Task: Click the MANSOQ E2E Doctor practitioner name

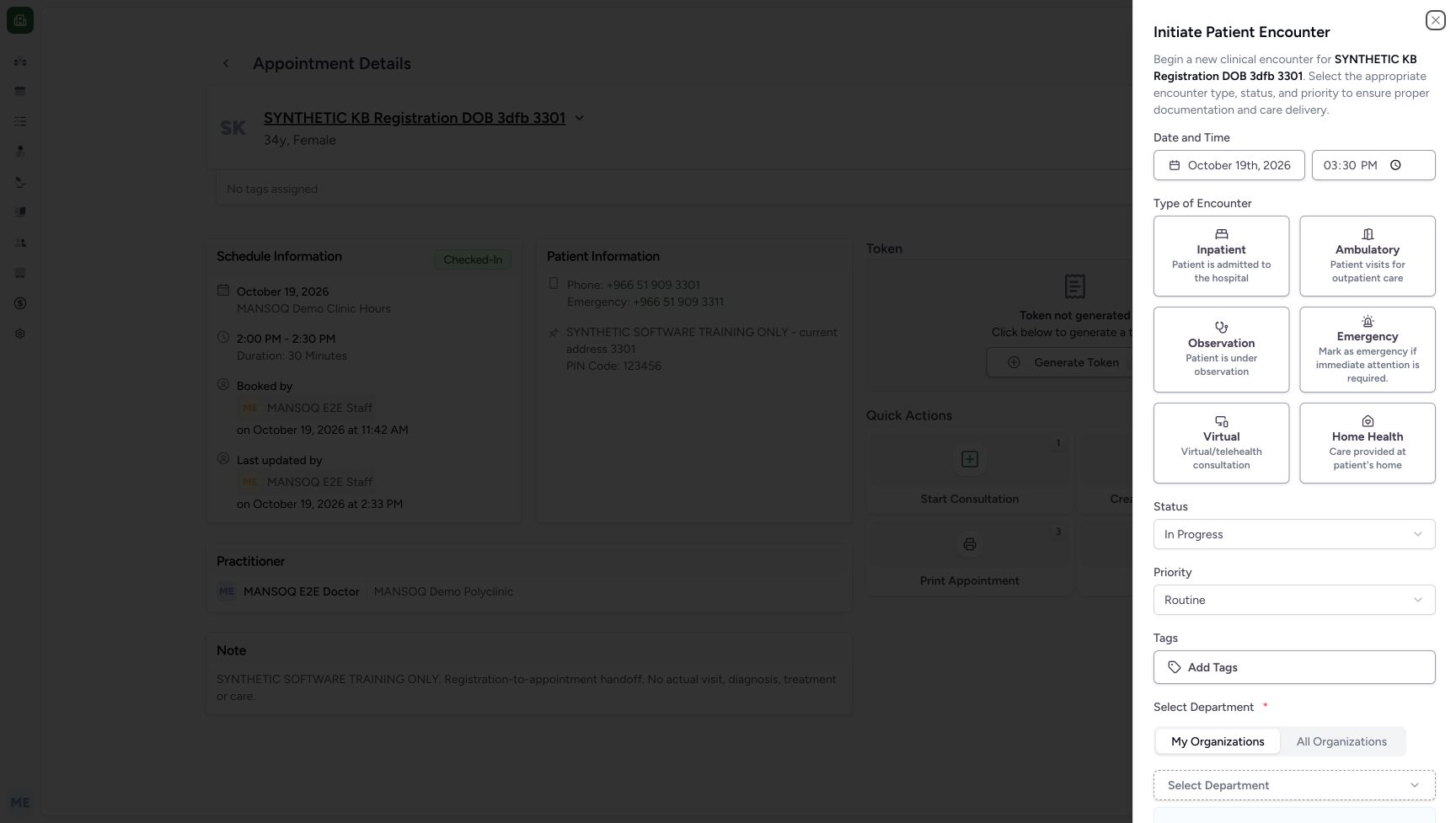Action: coord(302,591)
